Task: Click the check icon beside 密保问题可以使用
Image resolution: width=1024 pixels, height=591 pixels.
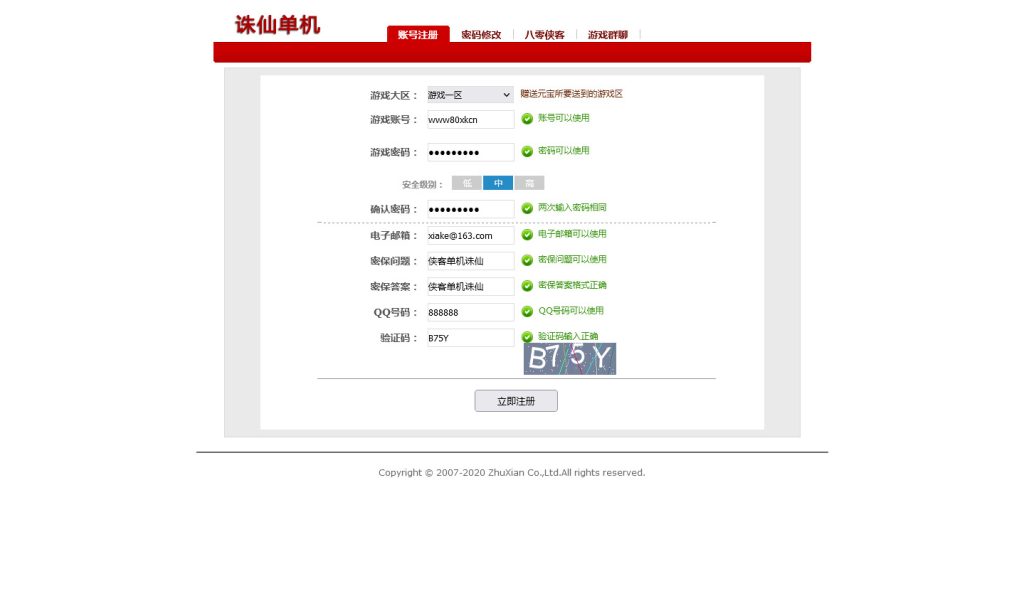Action: coord(527,260)
